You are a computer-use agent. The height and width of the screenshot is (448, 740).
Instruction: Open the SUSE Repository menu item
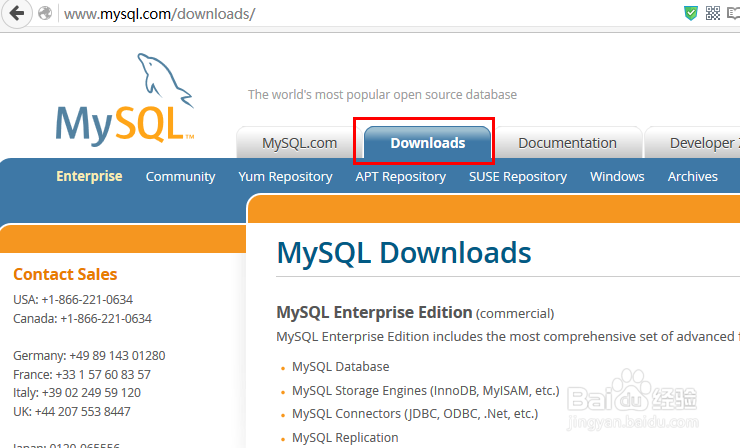click(517, 177)
